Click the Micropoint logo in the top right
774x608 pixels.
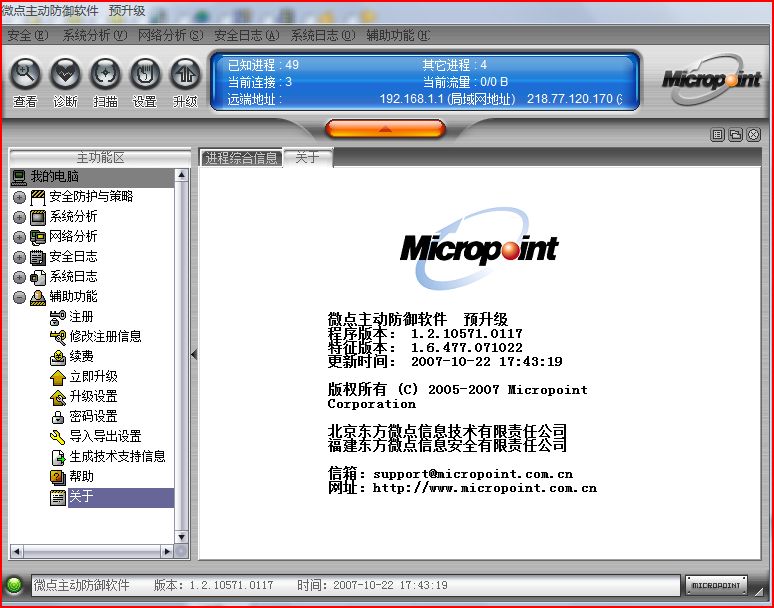click(x=711, y=79)
